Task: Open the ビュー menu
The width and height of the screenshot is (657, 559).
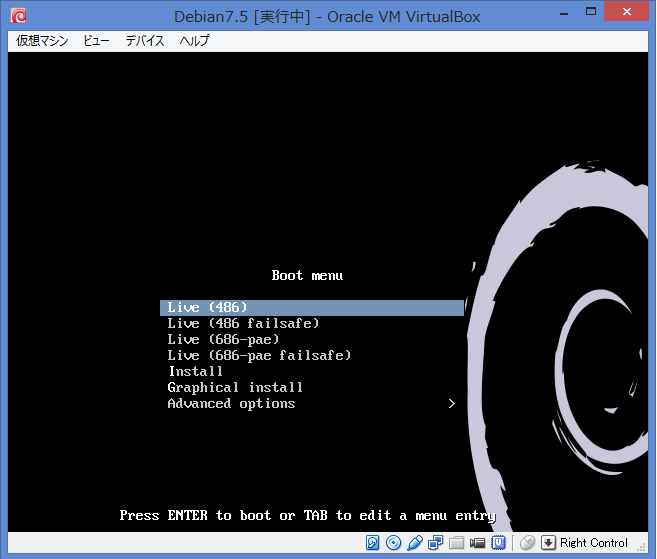Action: (96, 41)
